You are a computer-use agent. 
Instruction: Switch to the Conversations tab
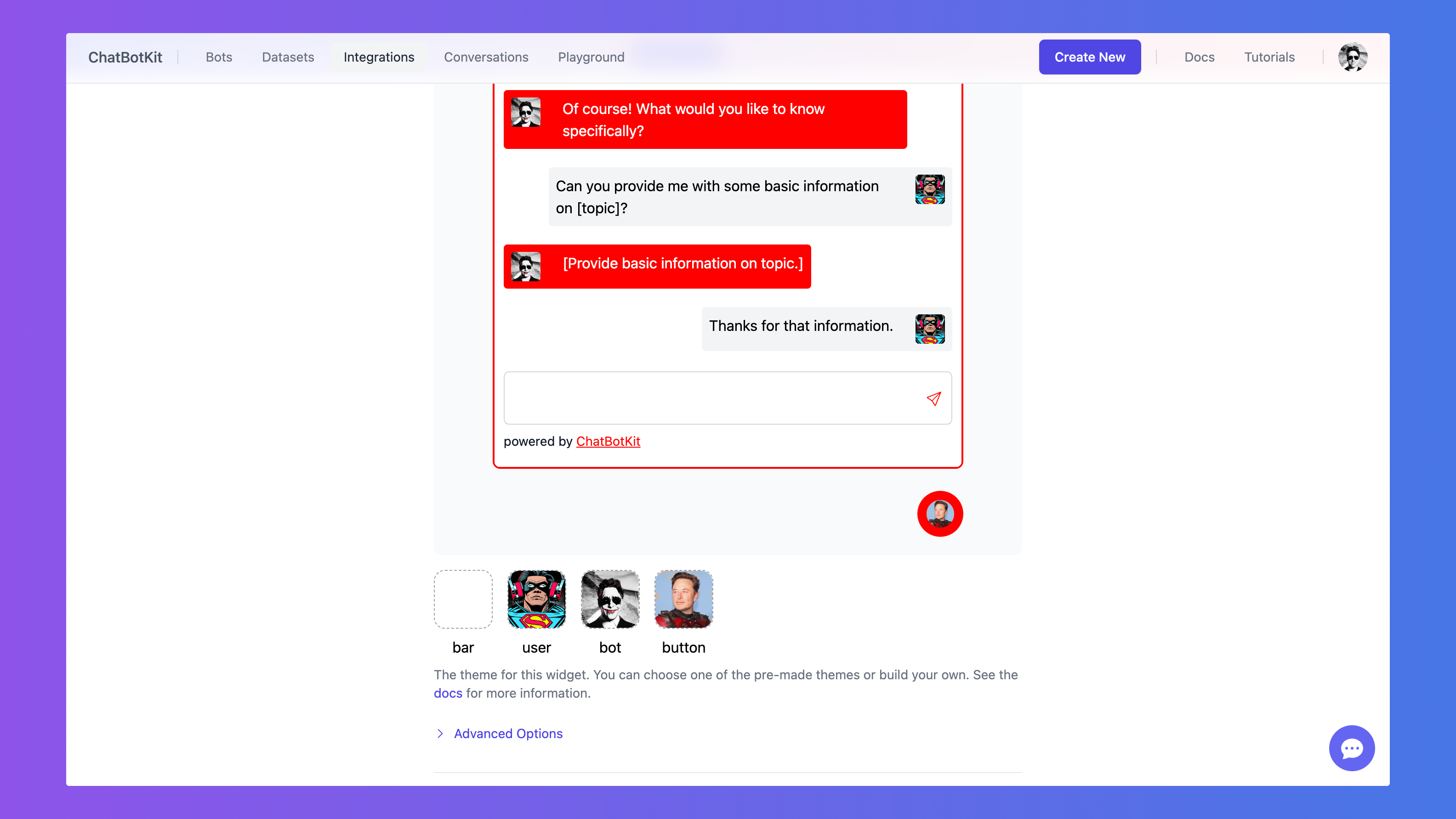485,57
